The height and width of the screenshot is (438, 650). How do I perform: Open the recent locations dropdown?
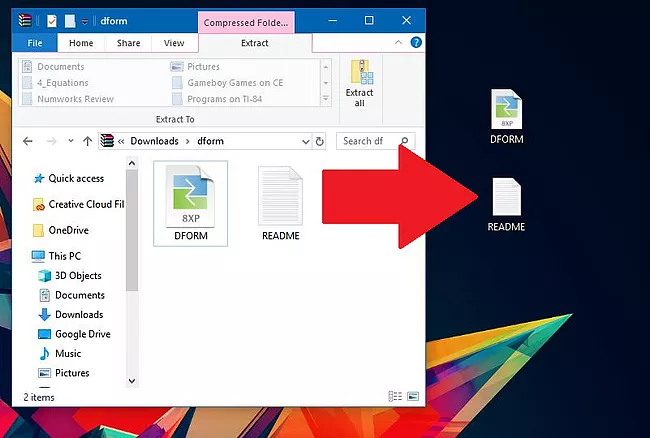click(69, 141)
